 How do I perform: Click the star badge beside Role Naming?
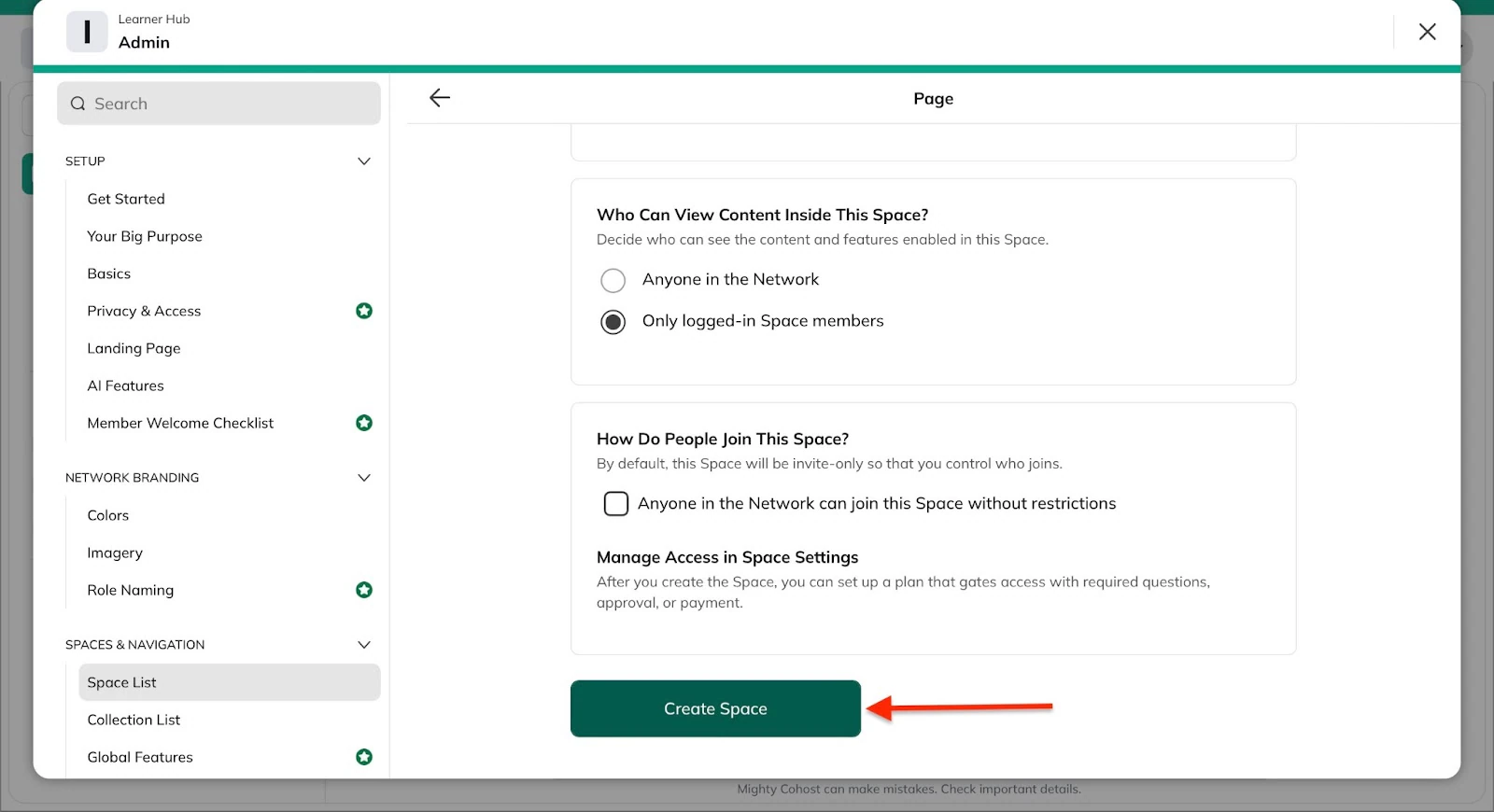(364, 590)
